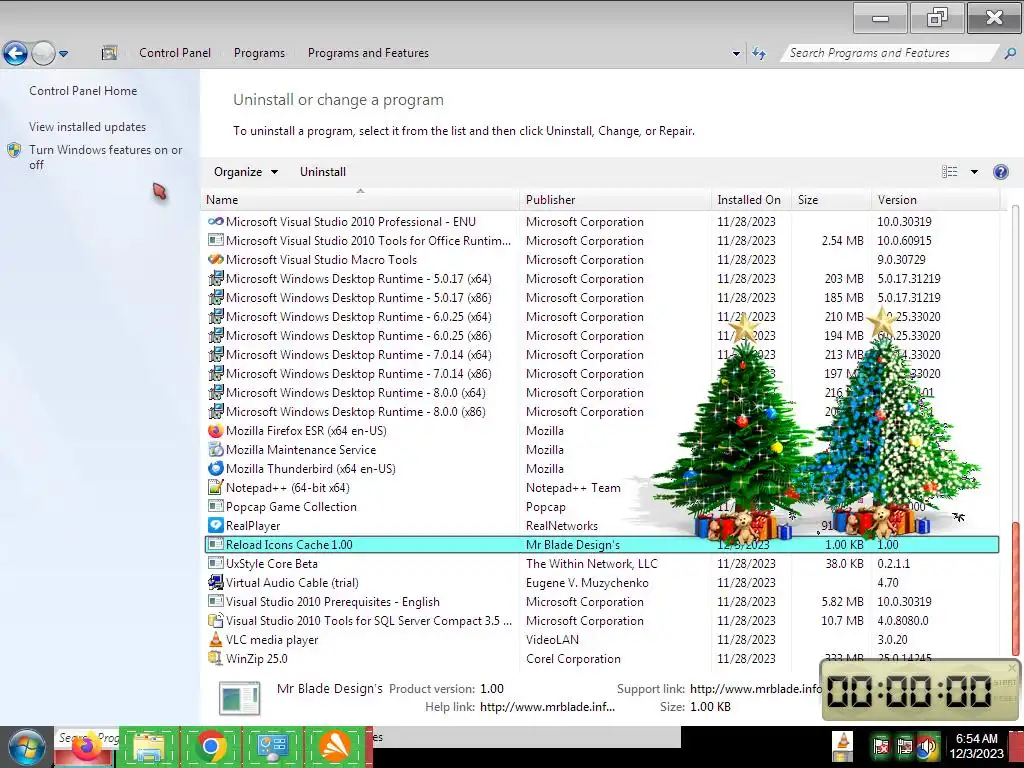The height and width of the screenshot is (768, 1024).
Task: Click the Windows features shield icon
Action: [x=14, y=150]
